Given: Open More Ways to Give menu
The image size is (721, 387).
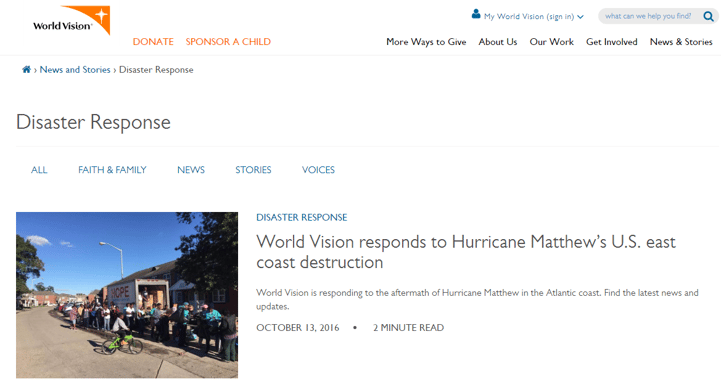Looking at the screenshot, I should tap(426, 42).
